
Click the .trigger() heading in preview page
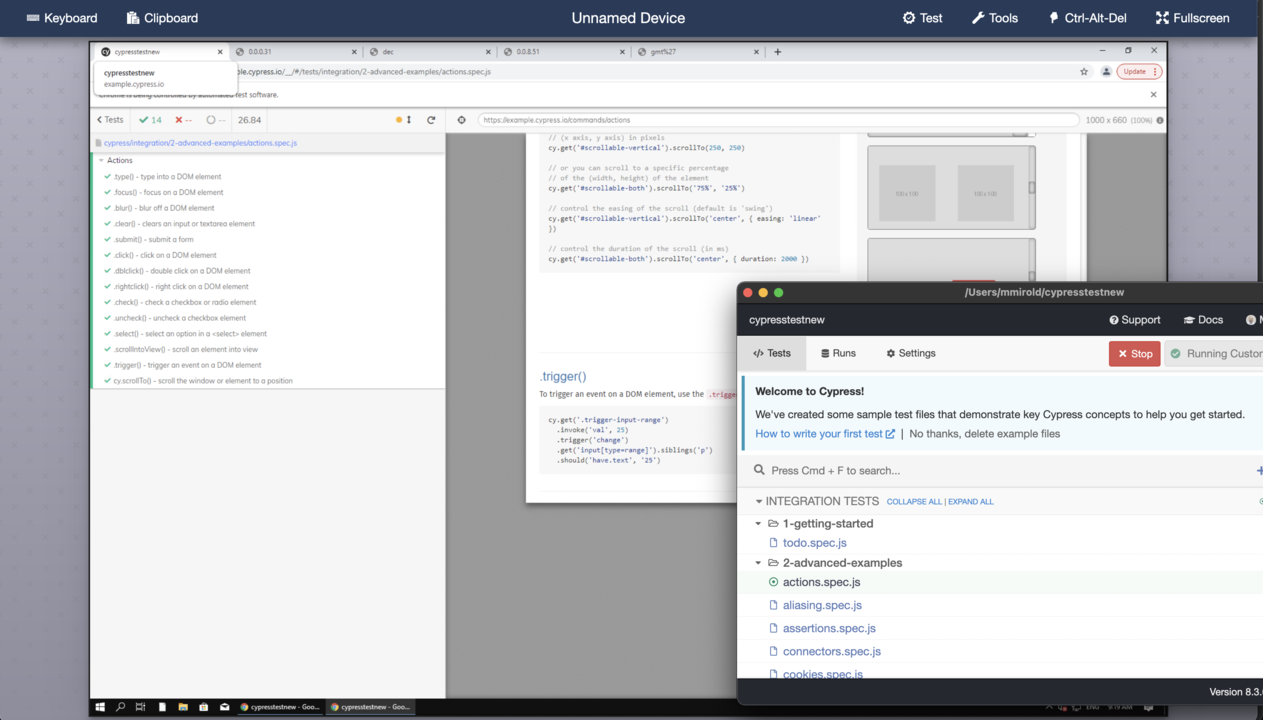click(x=563, y=376)
